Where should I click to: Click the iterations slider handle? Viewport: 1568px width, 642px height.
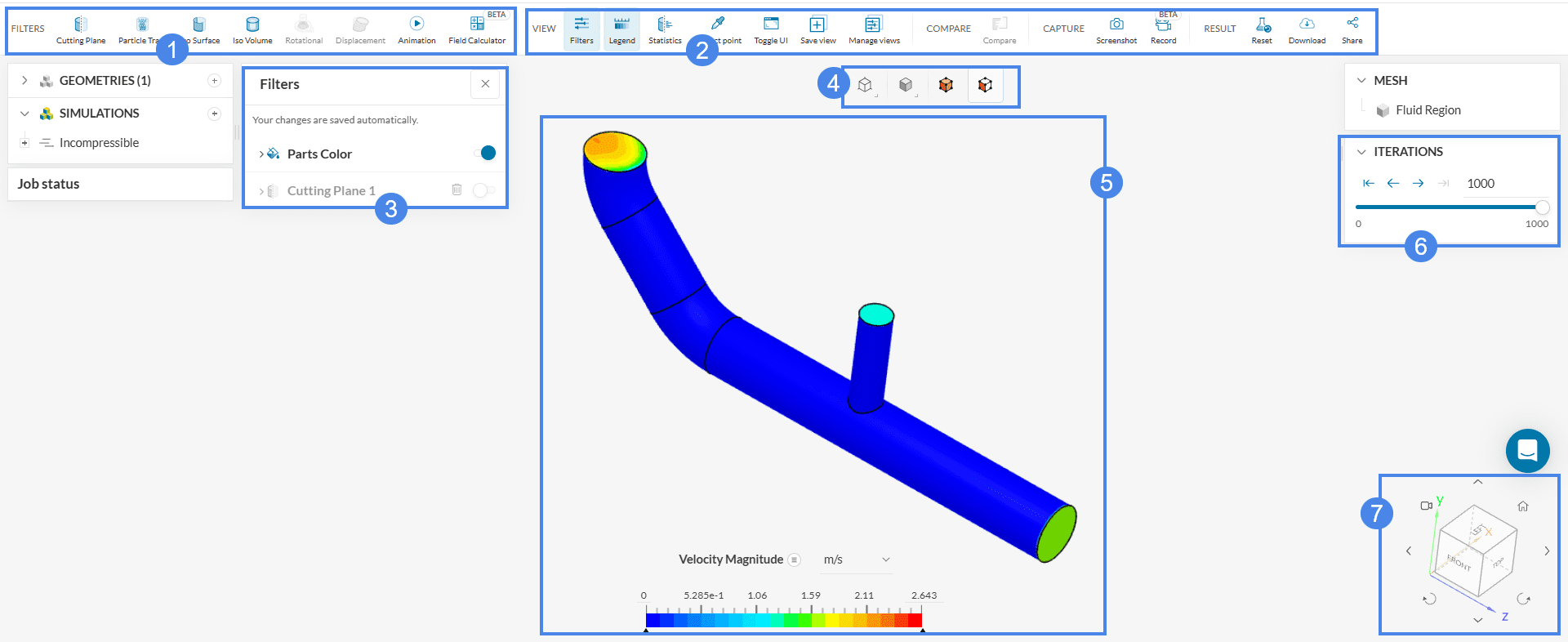point(1542,207)
